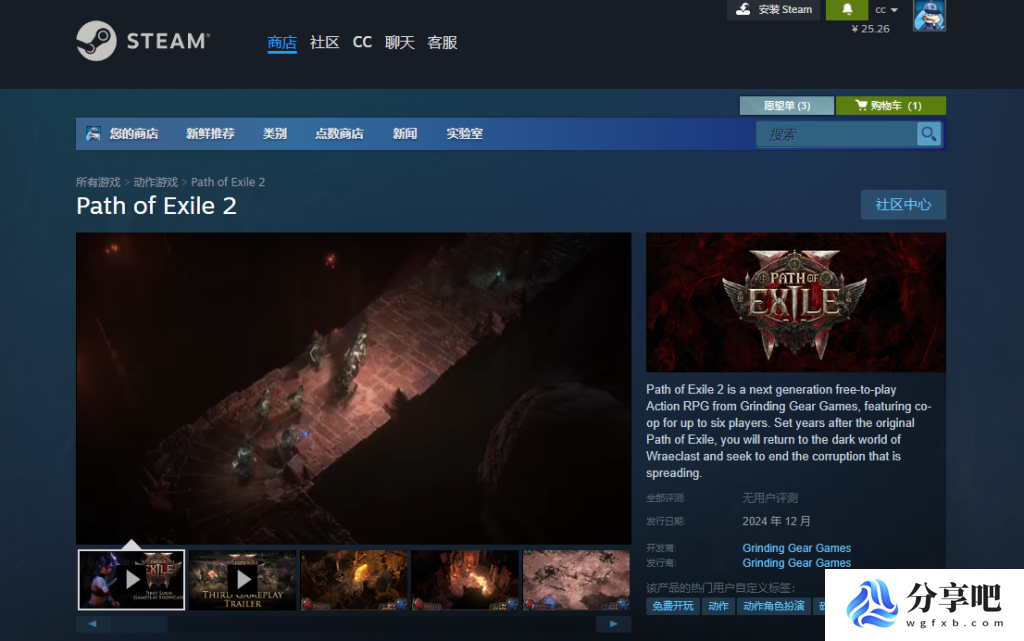Go to 客服 support
The image size is (1024, 641).
(x=442, y=42)
